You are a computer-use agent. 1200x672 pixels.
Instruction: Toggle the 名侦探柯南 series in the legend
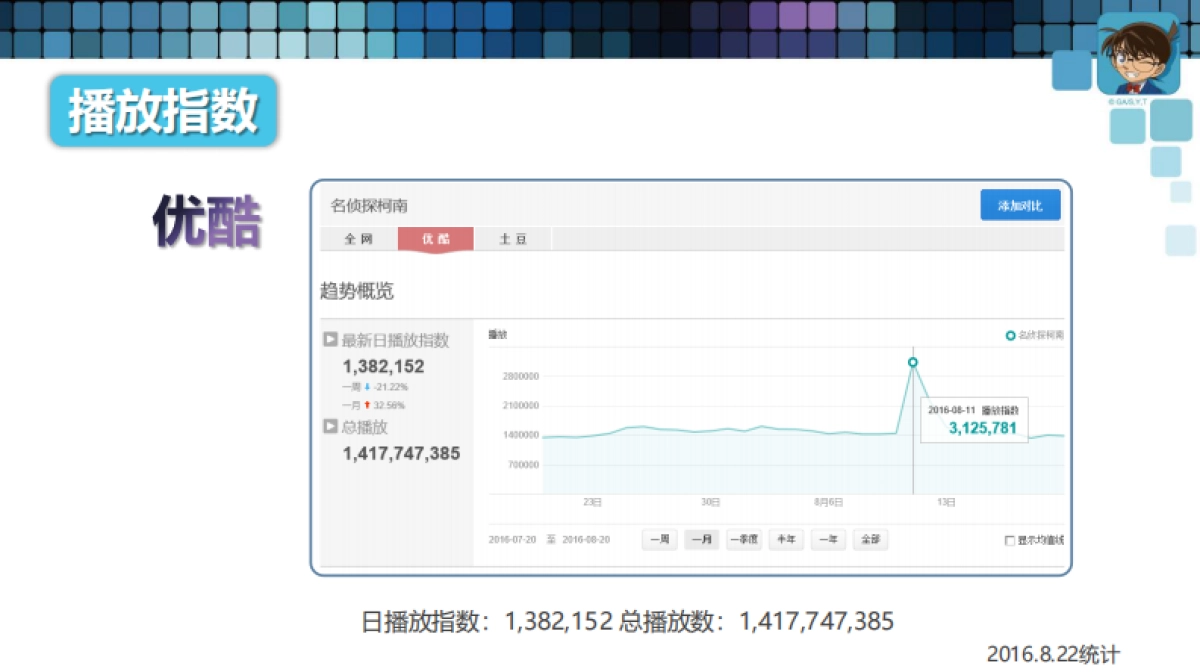click(1030, 335)
